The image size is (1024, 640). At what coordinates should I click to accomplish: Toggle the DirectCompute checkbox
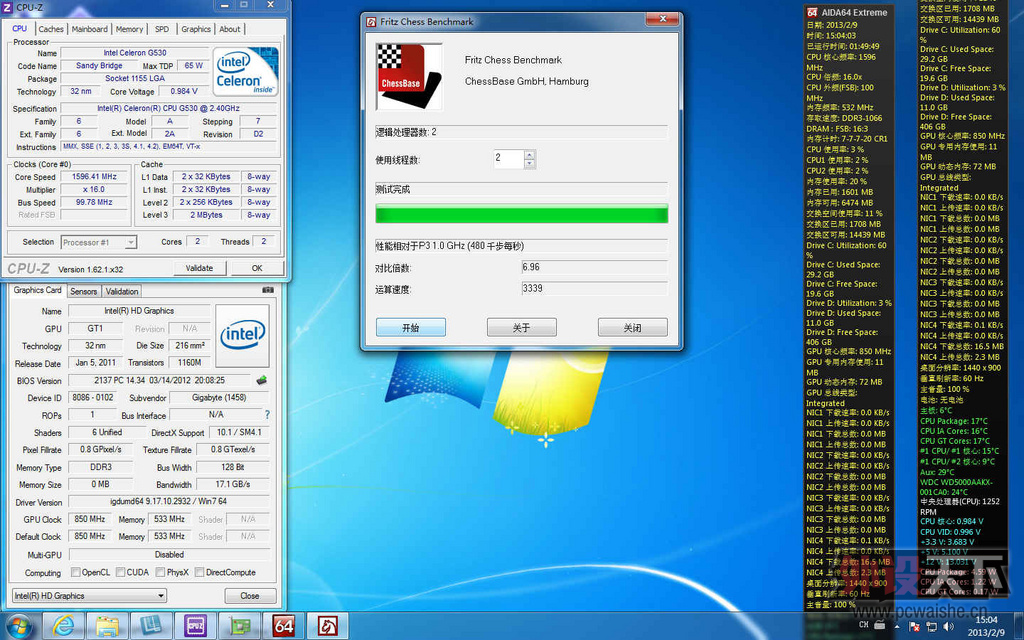(x=199, y=572)
